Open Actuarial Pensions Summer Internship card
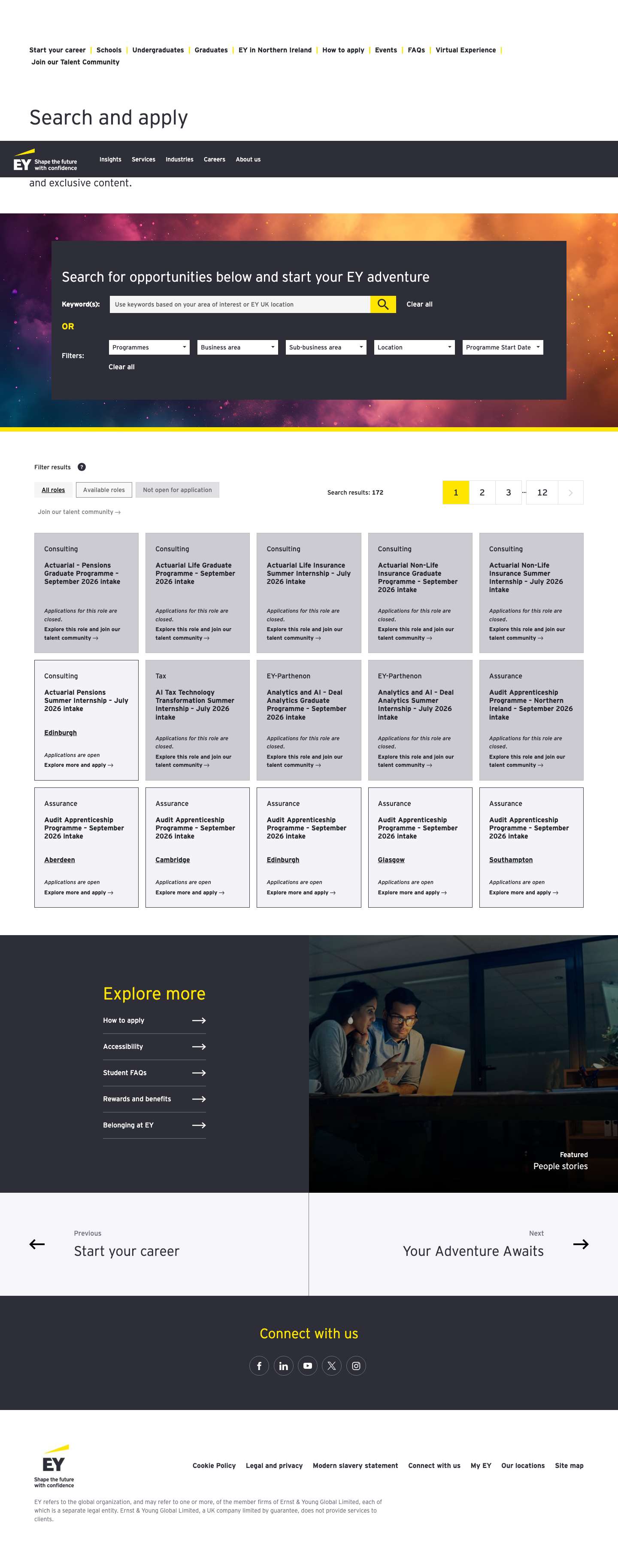 (86, 720)
